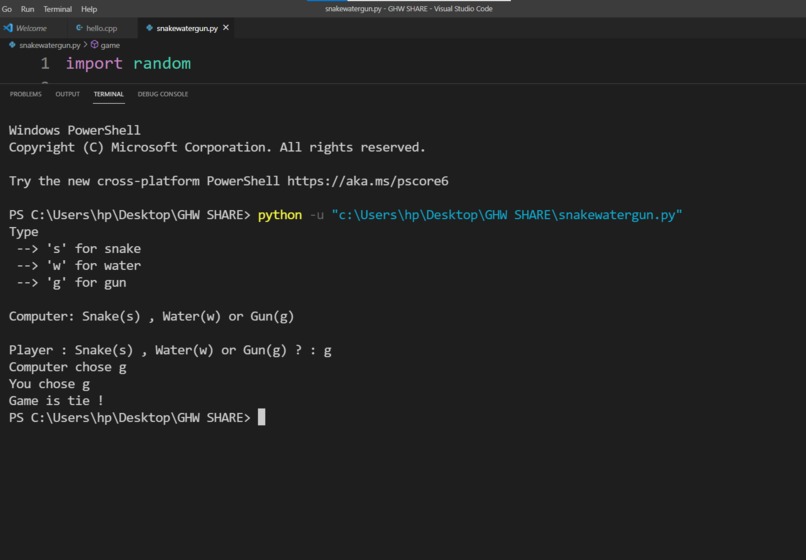
Task: Open the https://aka.ms/pscore6 link in the terminal
Action: point(368,181)
